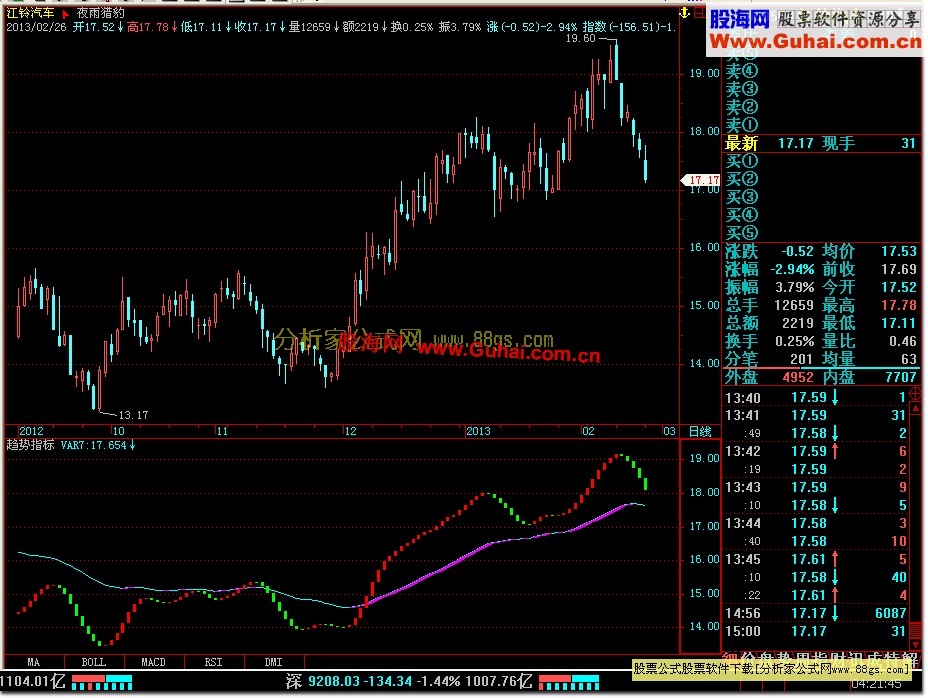Open the MACD indicator tab
This screenshot has height=698, width=928.
tap(154, 662)
